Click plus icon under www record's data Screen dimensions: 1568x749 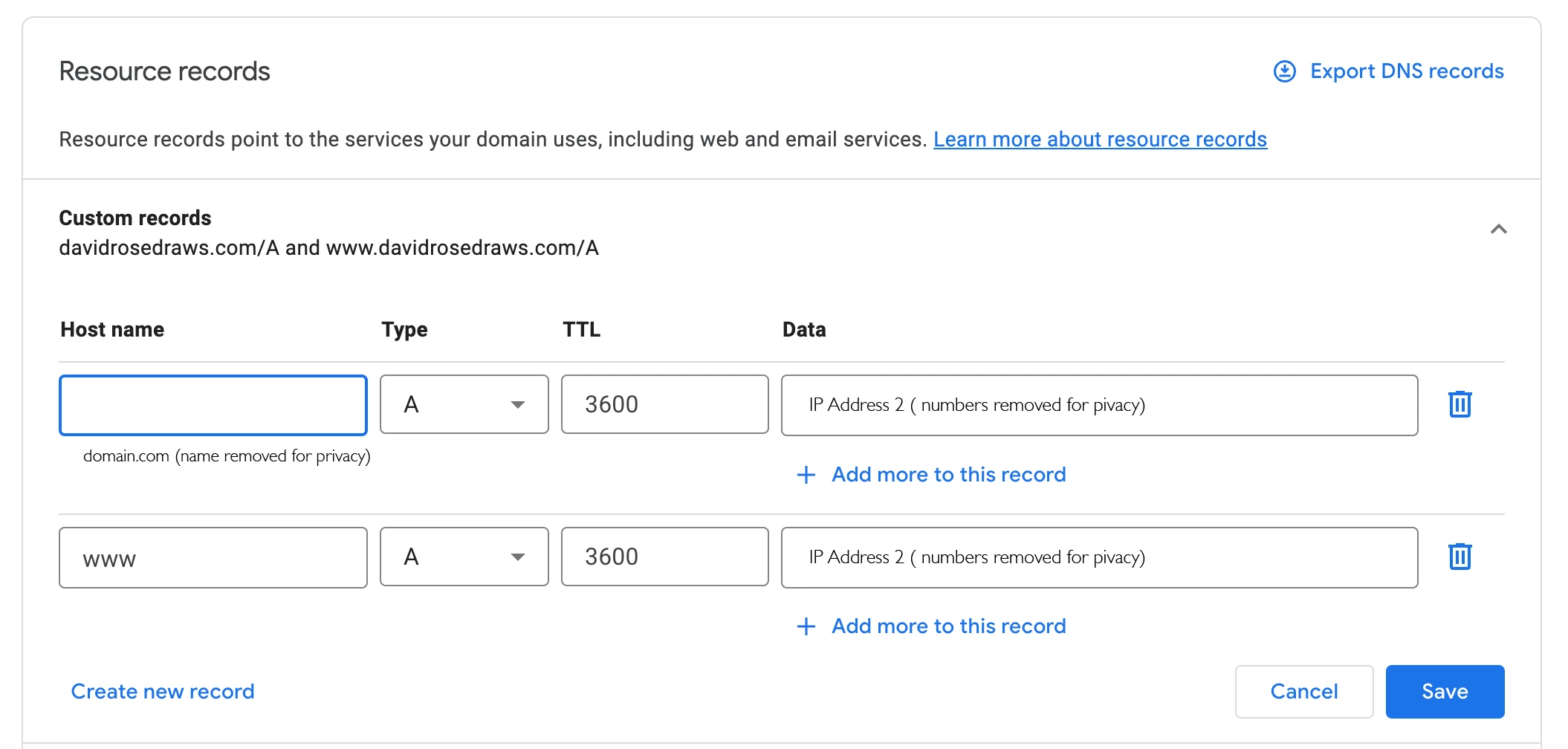[x=806, y=626]
